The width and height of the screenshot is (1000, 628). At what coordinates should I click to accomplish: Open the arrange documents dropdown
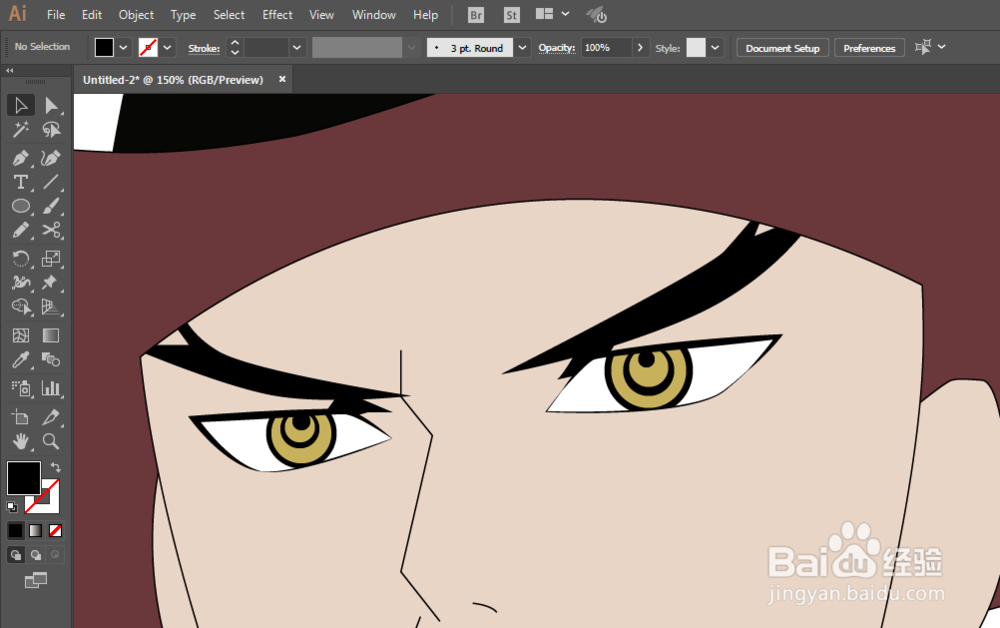(565, 14)
